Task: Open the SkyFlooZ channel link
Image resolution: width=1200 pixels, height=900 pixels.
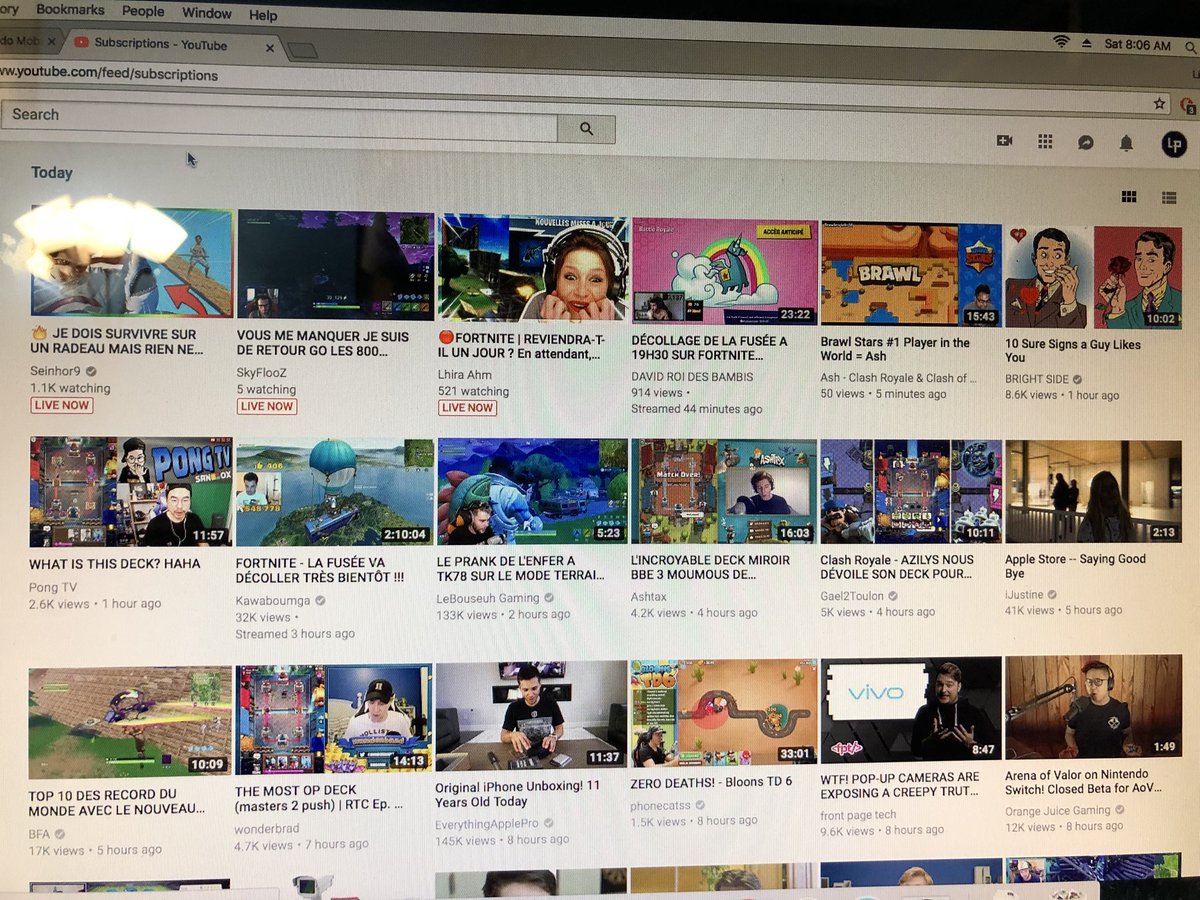Action: click(x=264, y=372)
